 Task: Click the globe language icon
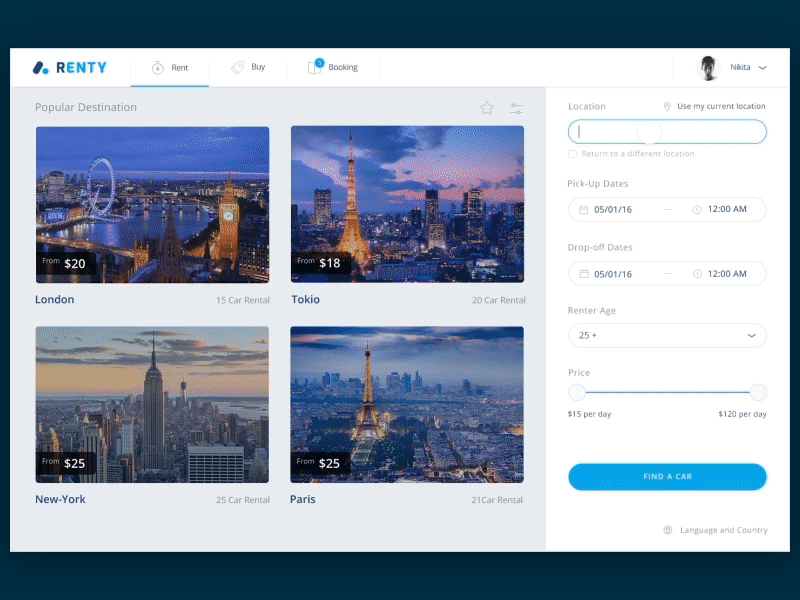[x=667, y=530]
